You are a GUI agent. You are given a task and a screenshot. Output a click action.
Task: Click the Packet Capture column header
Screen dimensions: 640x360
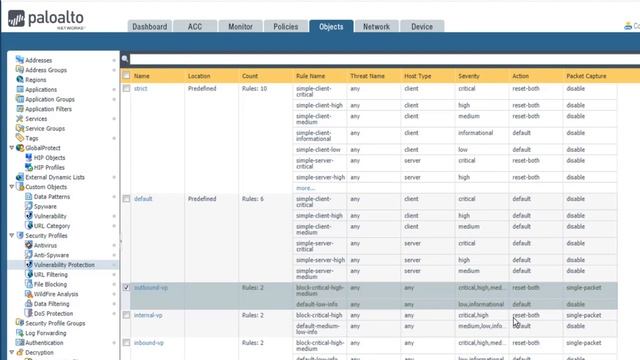click(x=586, y=76)
